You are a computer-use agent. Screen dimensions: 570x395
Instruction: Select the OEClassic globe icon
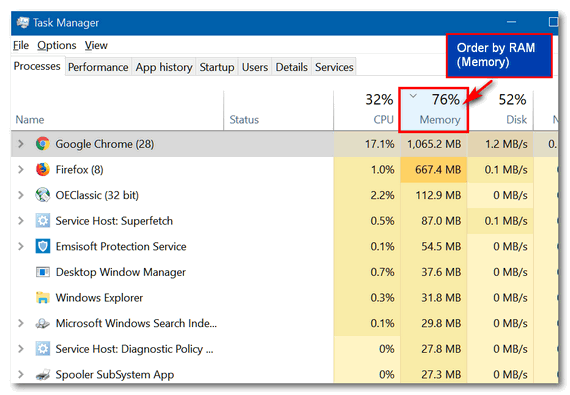tap(43, 195)
